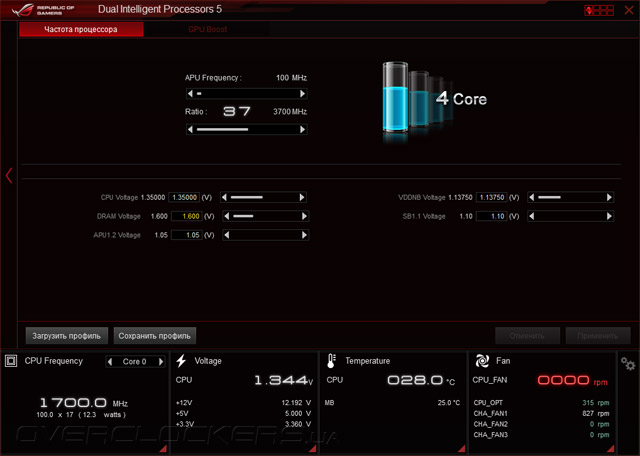This screenshot has height=456, width=640.
Task: Click the CPU_OPT 315 rpm row
Action: tap(541, 403)
